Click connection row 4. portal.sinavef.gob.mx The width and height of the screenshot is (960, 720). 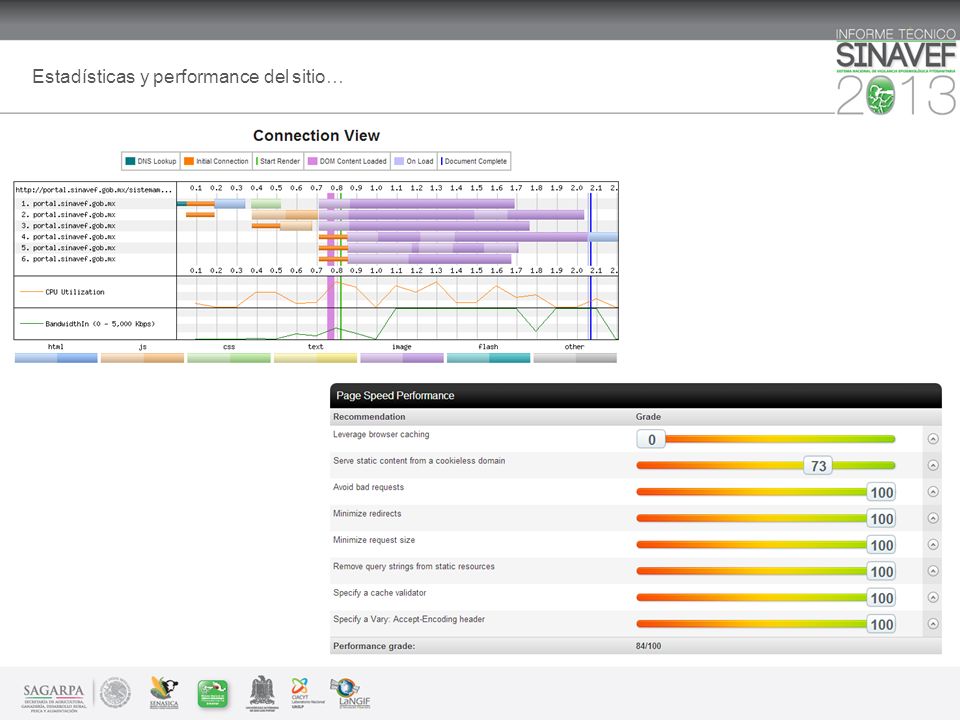(x=68, y=236)
